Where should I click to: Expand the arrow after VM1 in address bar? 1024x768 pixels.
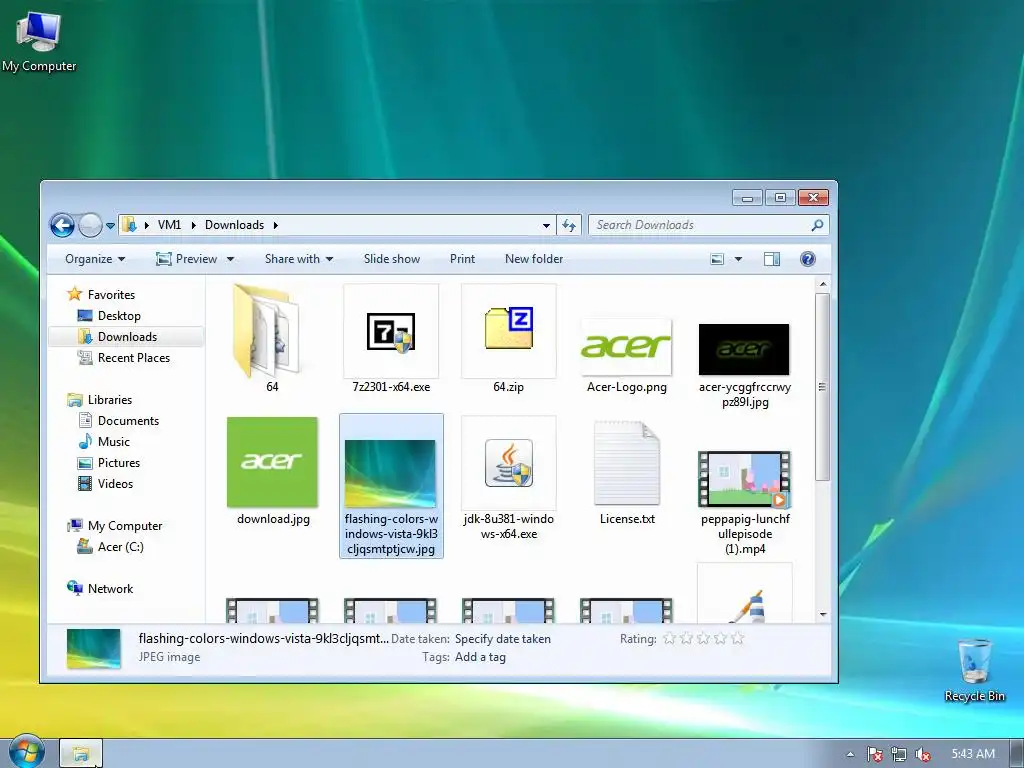(194, 225)
